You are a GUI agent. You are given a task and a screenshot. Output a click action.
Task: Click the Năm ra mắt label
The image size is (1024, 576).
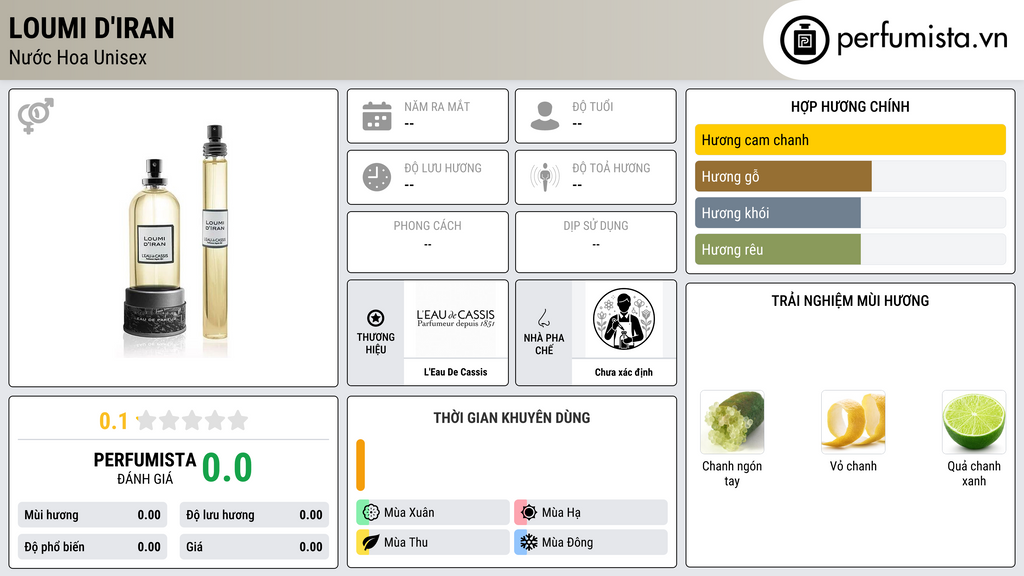(x=437, y=106)
